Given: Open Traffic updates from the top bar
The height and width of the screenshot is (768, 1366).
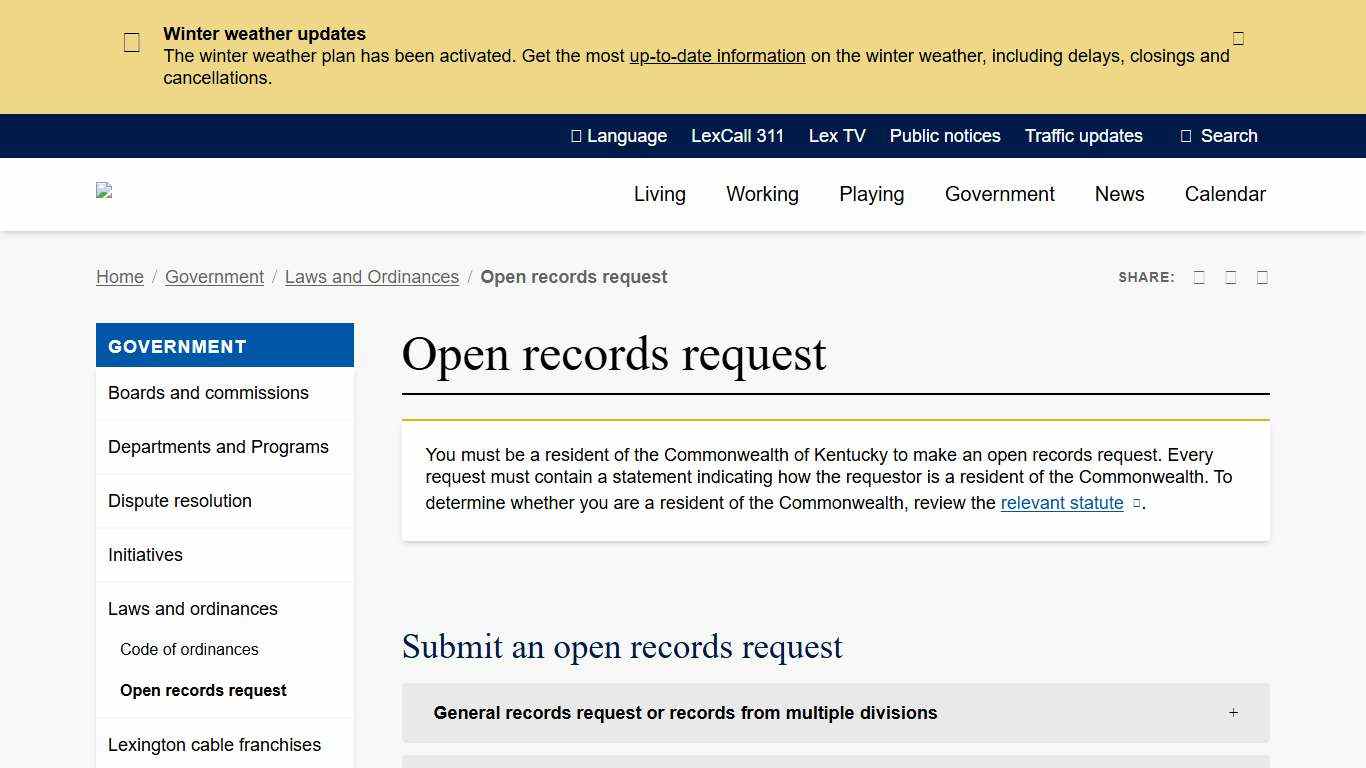Looking at the screenshot, I should (x=1083, y=136).
